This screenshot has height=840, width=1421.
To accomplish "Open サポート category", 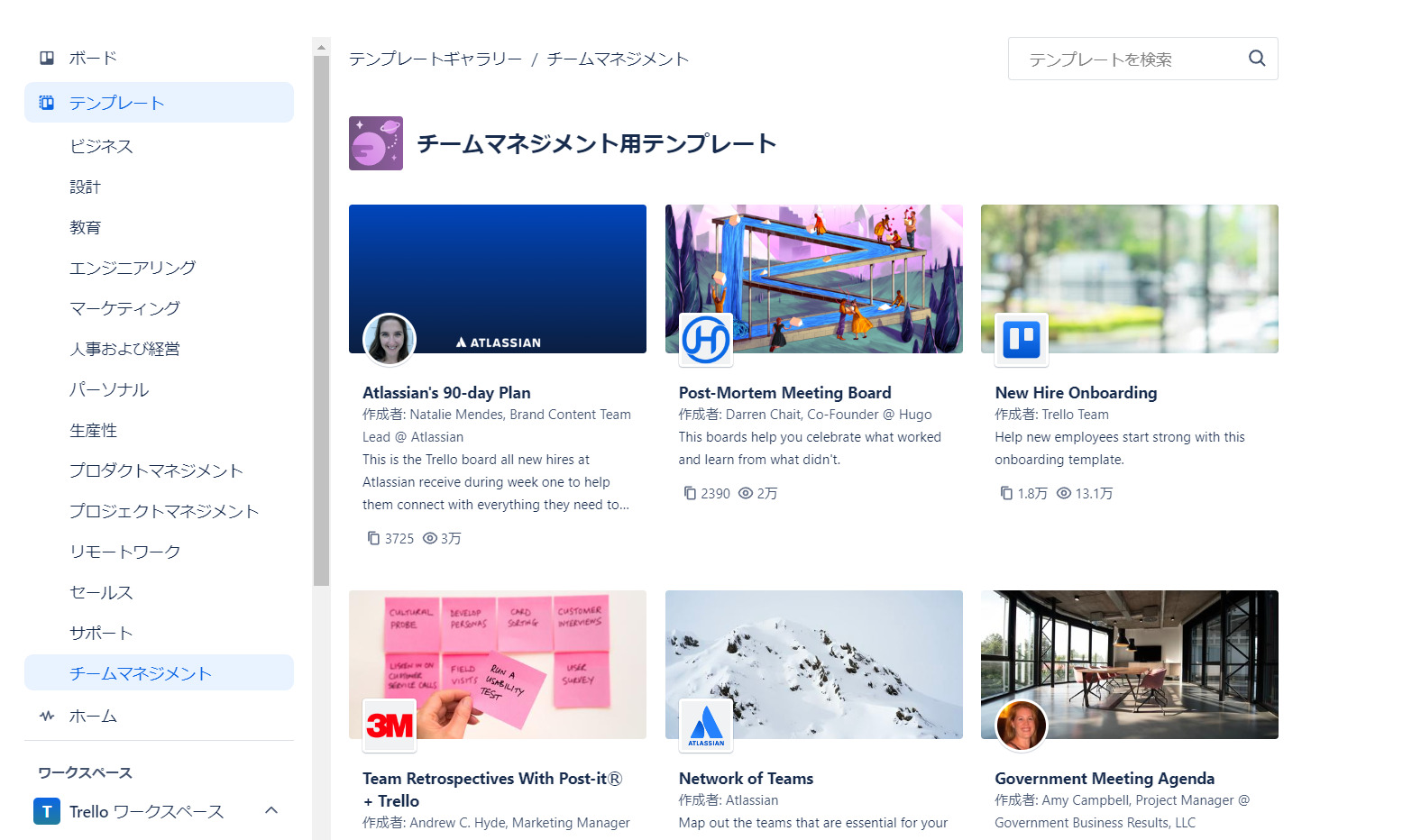I will pyautogui.click(x=101, y=633).
